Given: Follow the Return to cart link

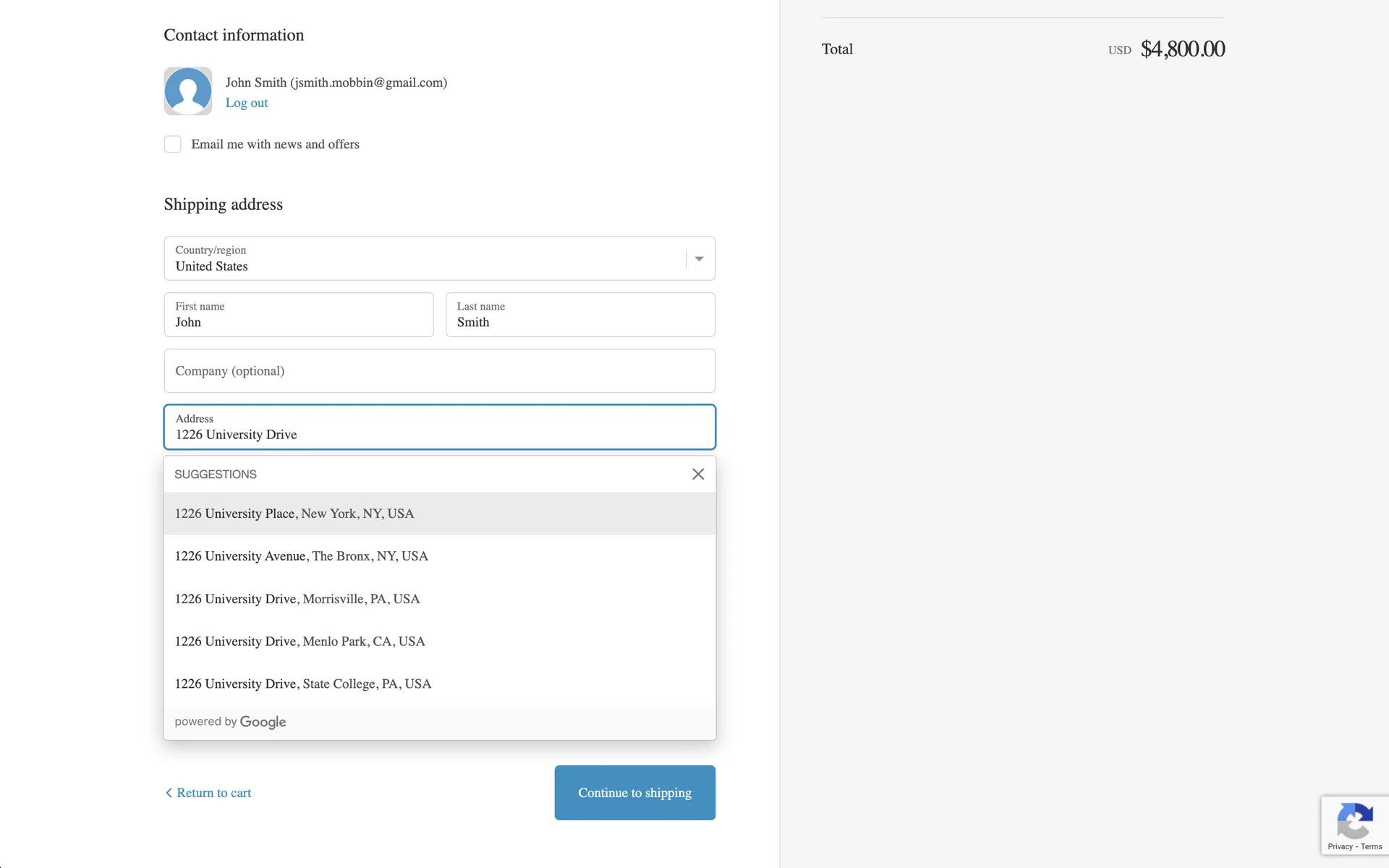Looking at the screenshot, I should point(213,793).
